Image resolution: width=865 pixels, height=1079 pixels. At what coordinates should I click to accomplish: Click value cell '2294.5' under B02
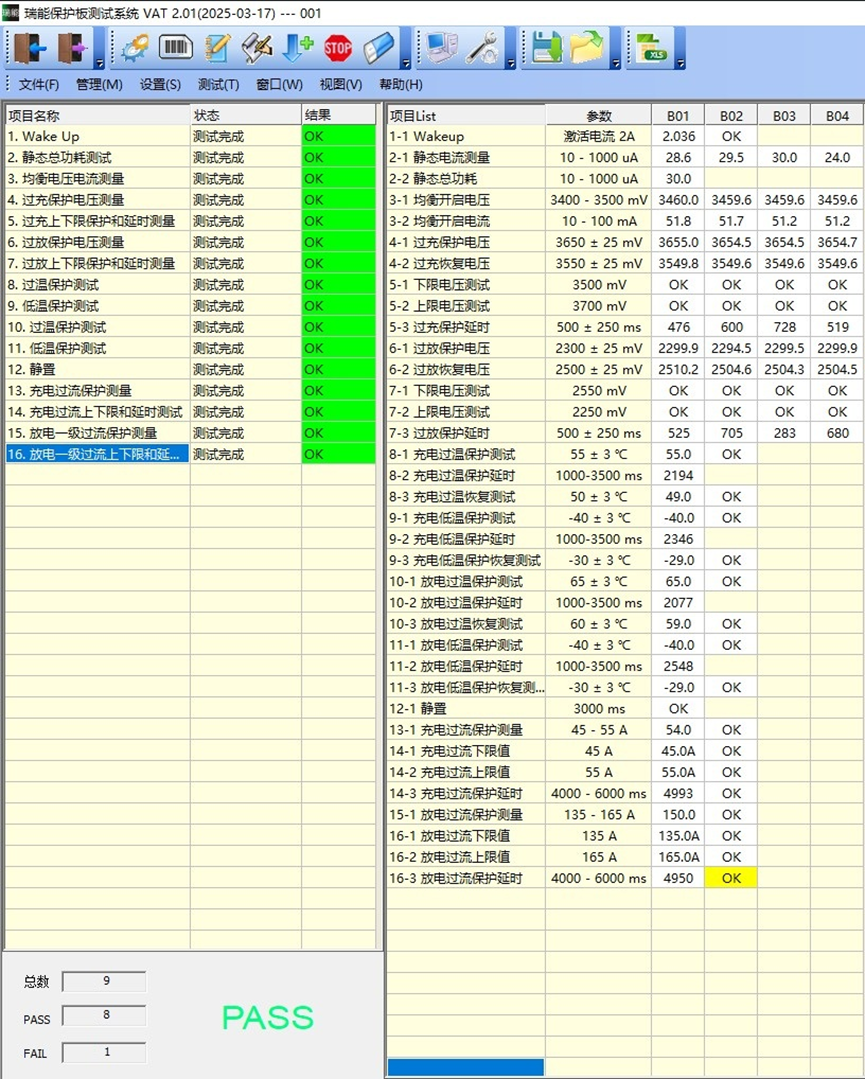[731, 348]
